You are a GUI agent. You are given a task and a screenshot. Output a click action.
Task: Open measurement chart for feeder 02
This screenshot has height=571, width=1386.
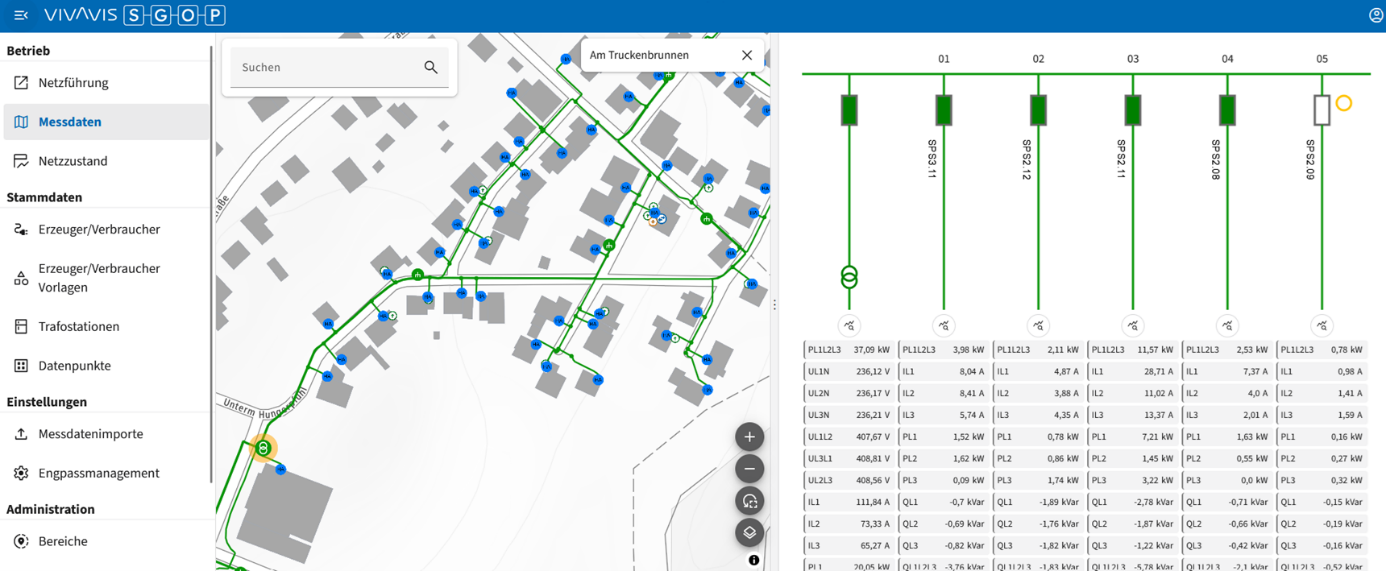[1038, 325]
